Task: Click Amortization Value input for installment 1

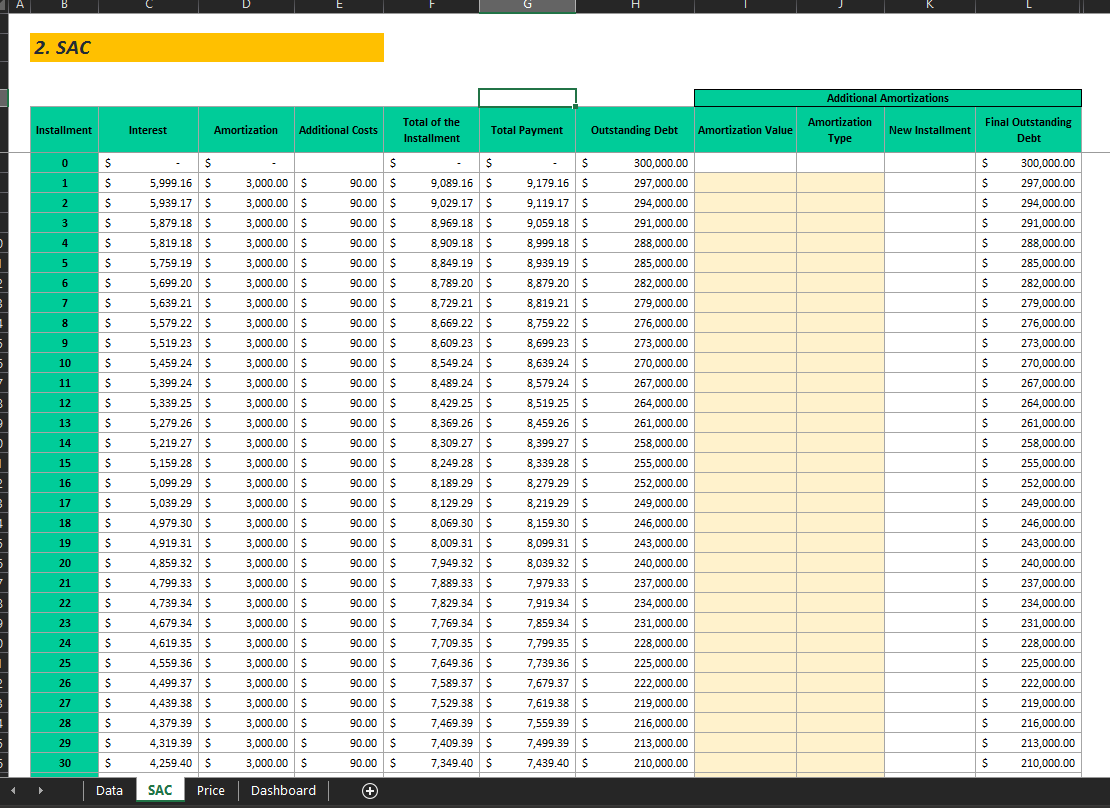Action: 745,183
